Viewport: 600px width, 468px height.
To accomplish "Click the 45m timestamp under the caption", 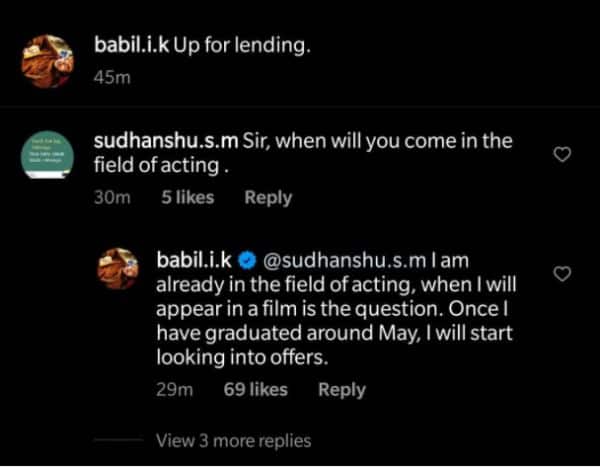I will tap(105, 79).
